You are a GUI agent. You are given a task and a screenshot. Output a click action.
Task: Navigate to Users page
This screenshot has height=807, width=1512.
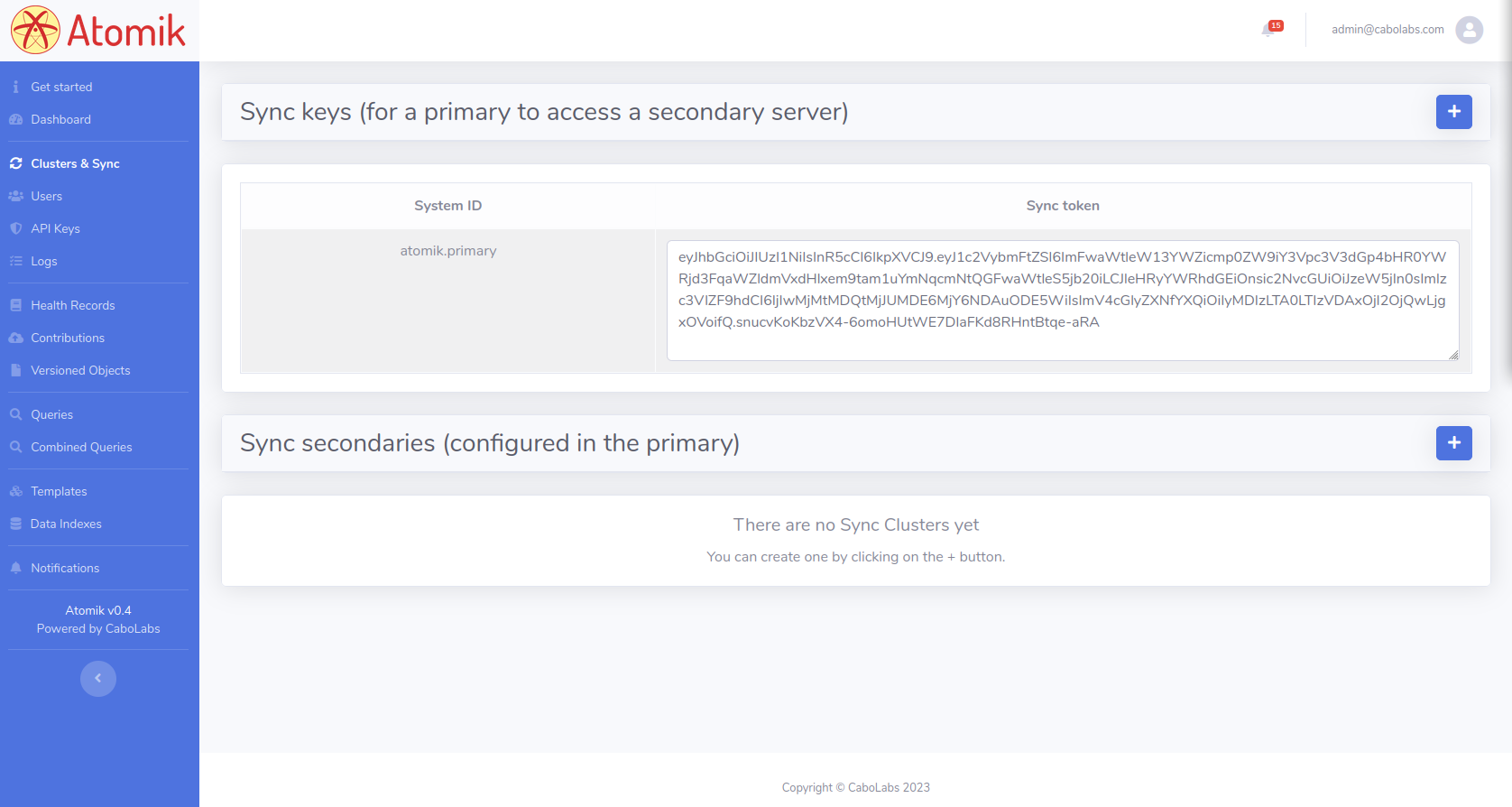(x=46, y=196)
